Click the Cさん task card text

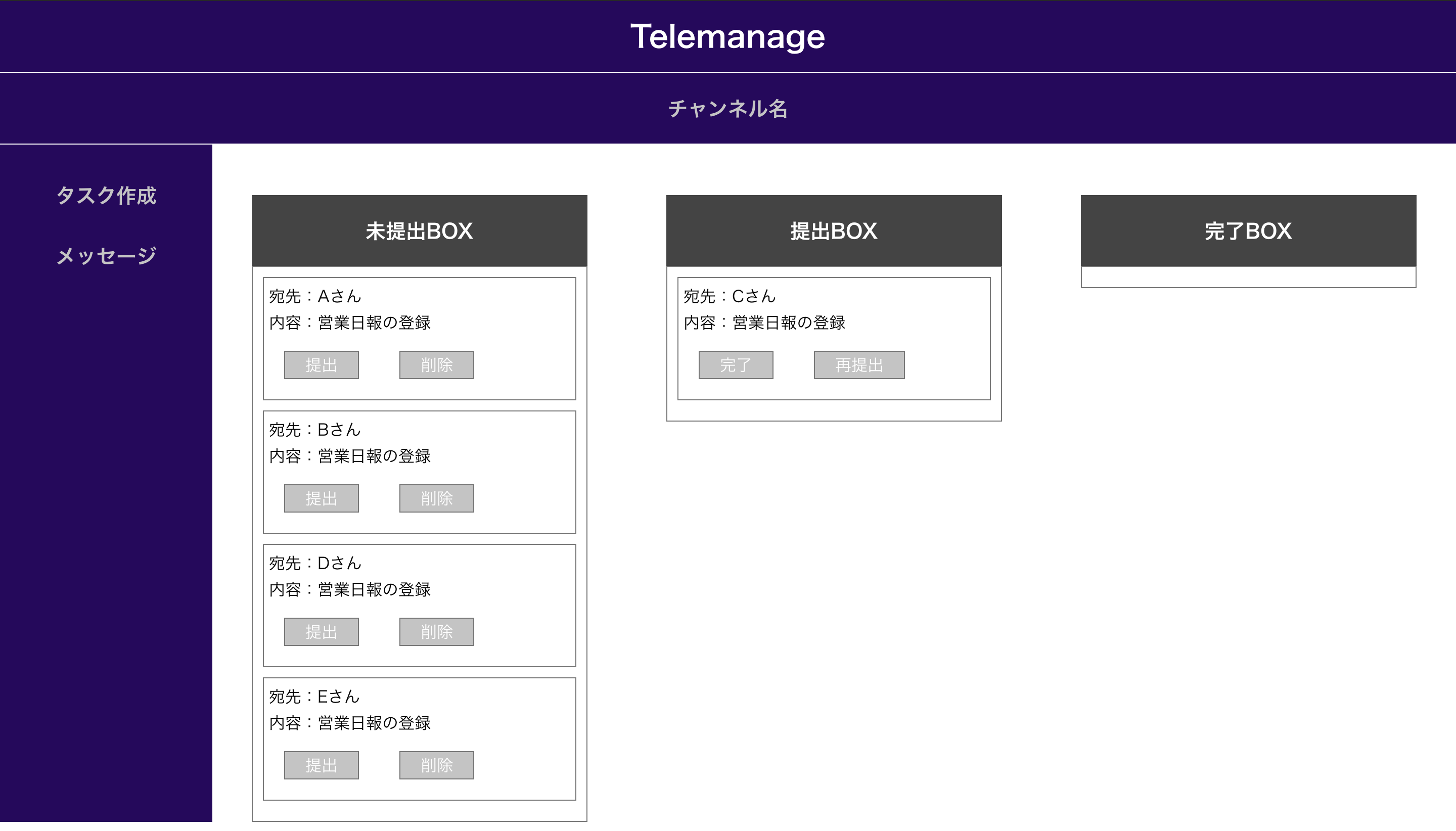(x=764, y=310)
